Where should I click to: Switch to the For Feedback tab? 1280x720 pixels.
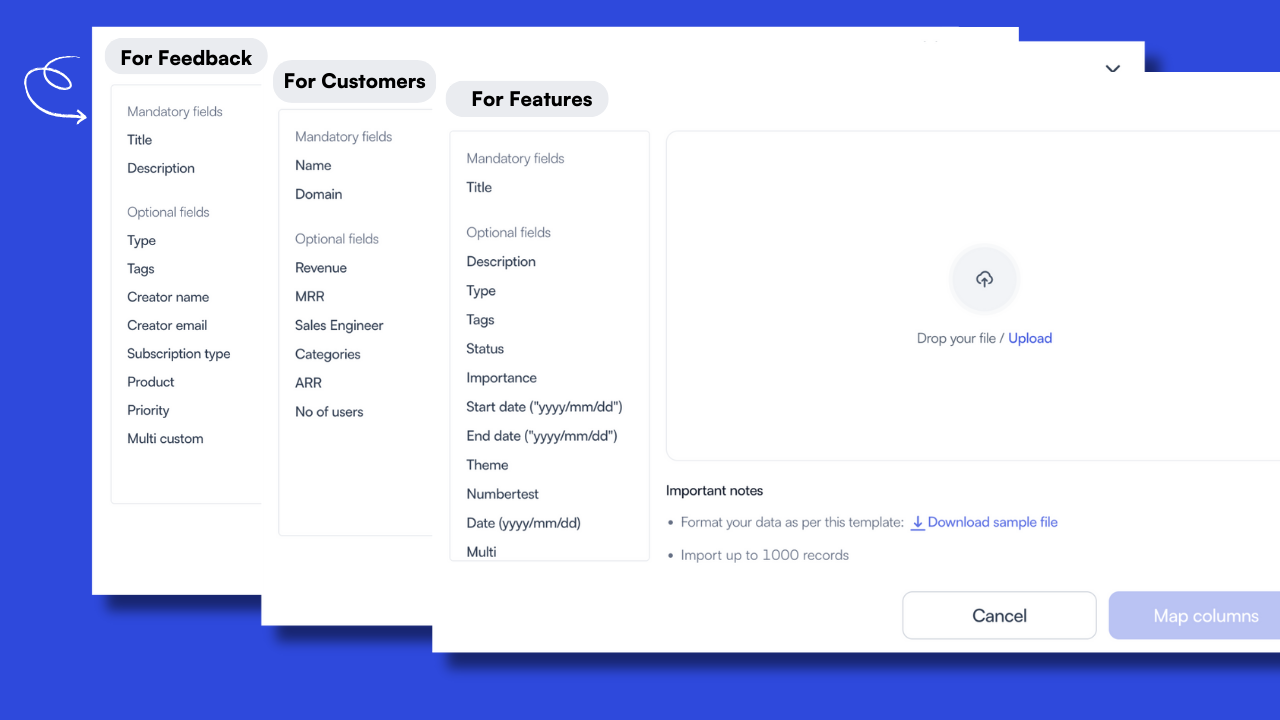pyautogui.click(x=186, y=57)
